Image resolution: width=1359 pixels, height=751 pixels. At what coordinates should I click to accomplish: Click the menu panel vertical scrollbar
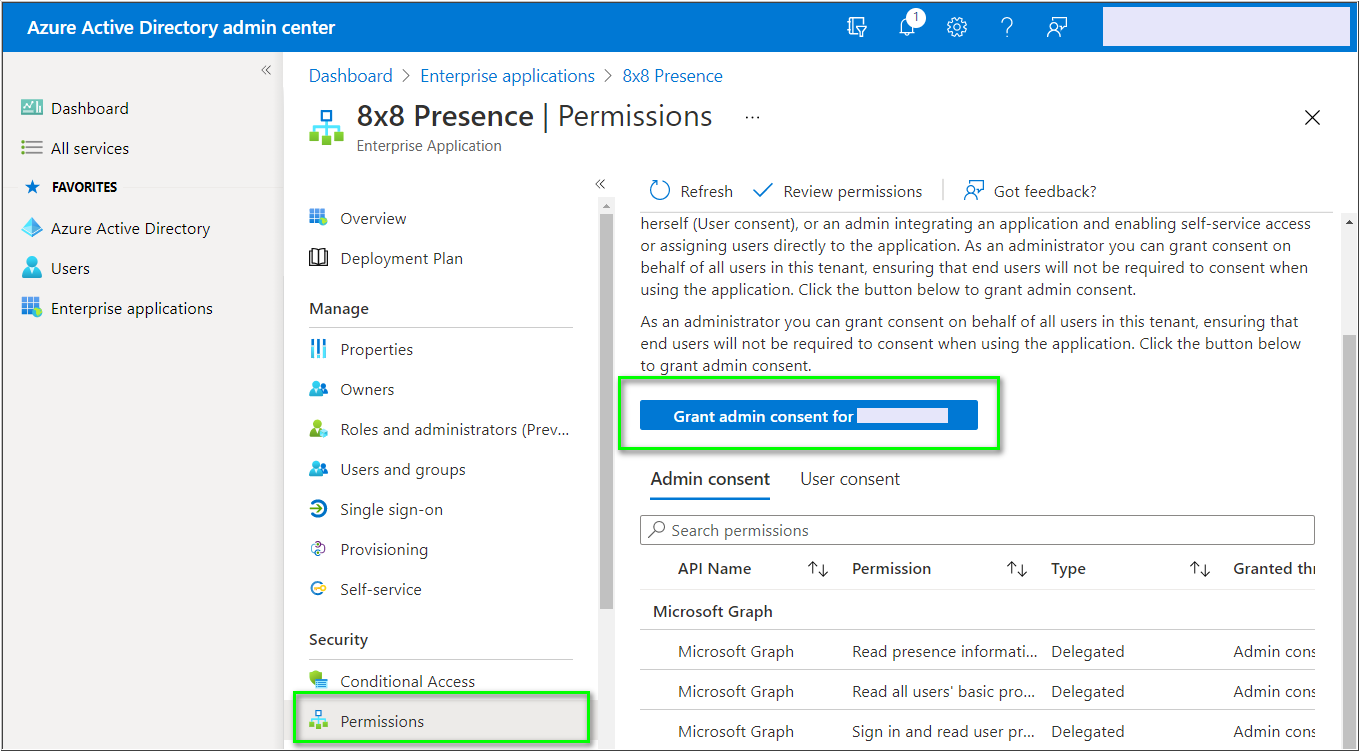tap(605, 410)
